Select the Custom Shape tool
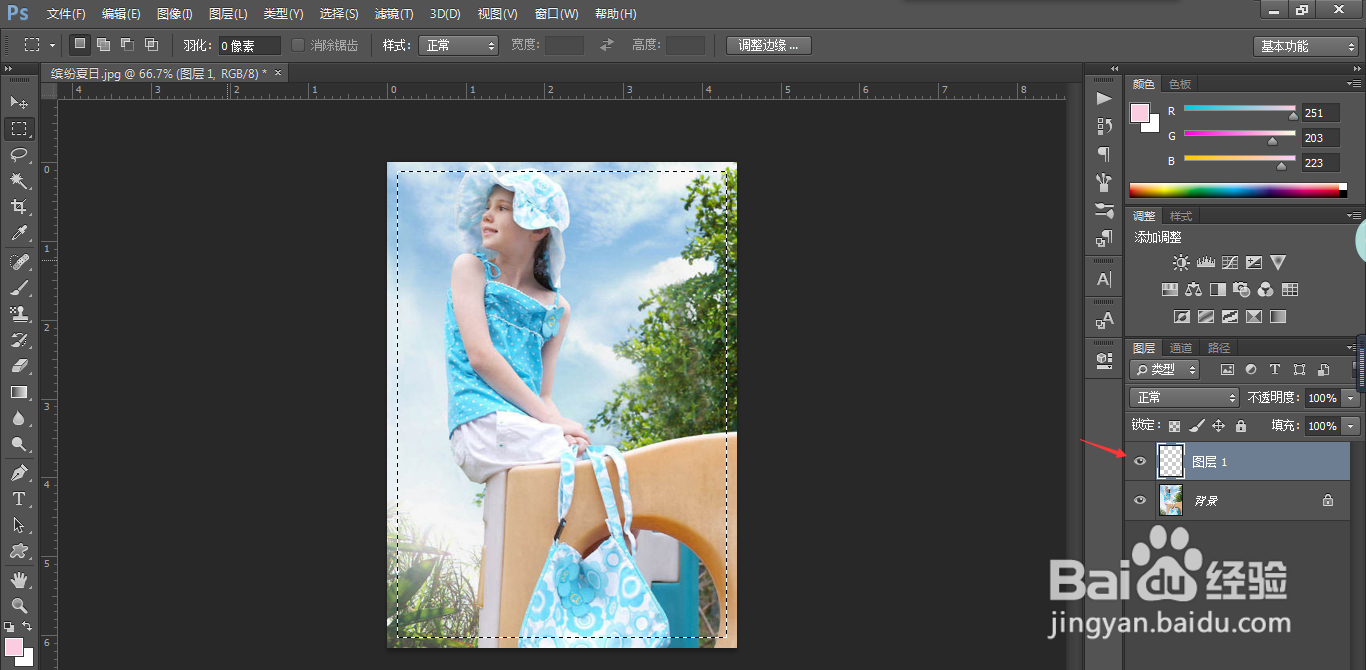The image size is (1366, 670). coord(18,551)
